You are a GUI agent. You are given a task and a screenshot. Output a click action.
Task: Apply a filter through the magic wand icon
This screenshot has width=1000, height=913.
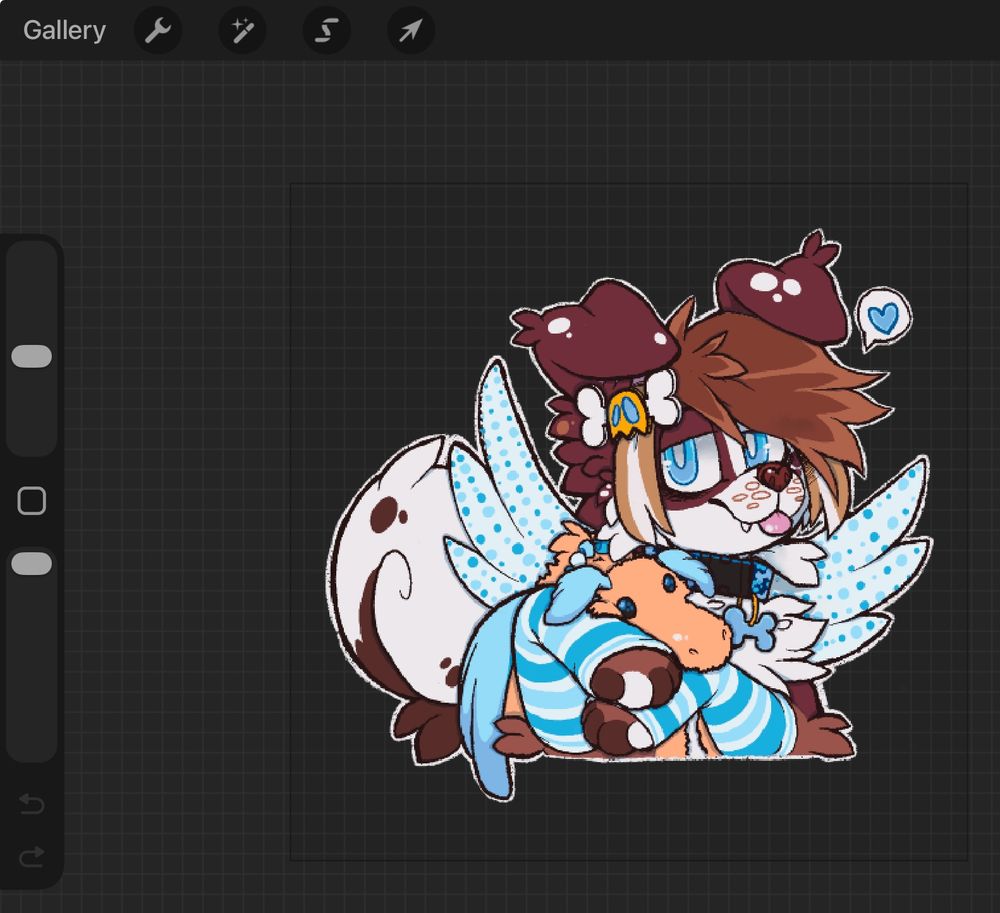coord(241,30)
